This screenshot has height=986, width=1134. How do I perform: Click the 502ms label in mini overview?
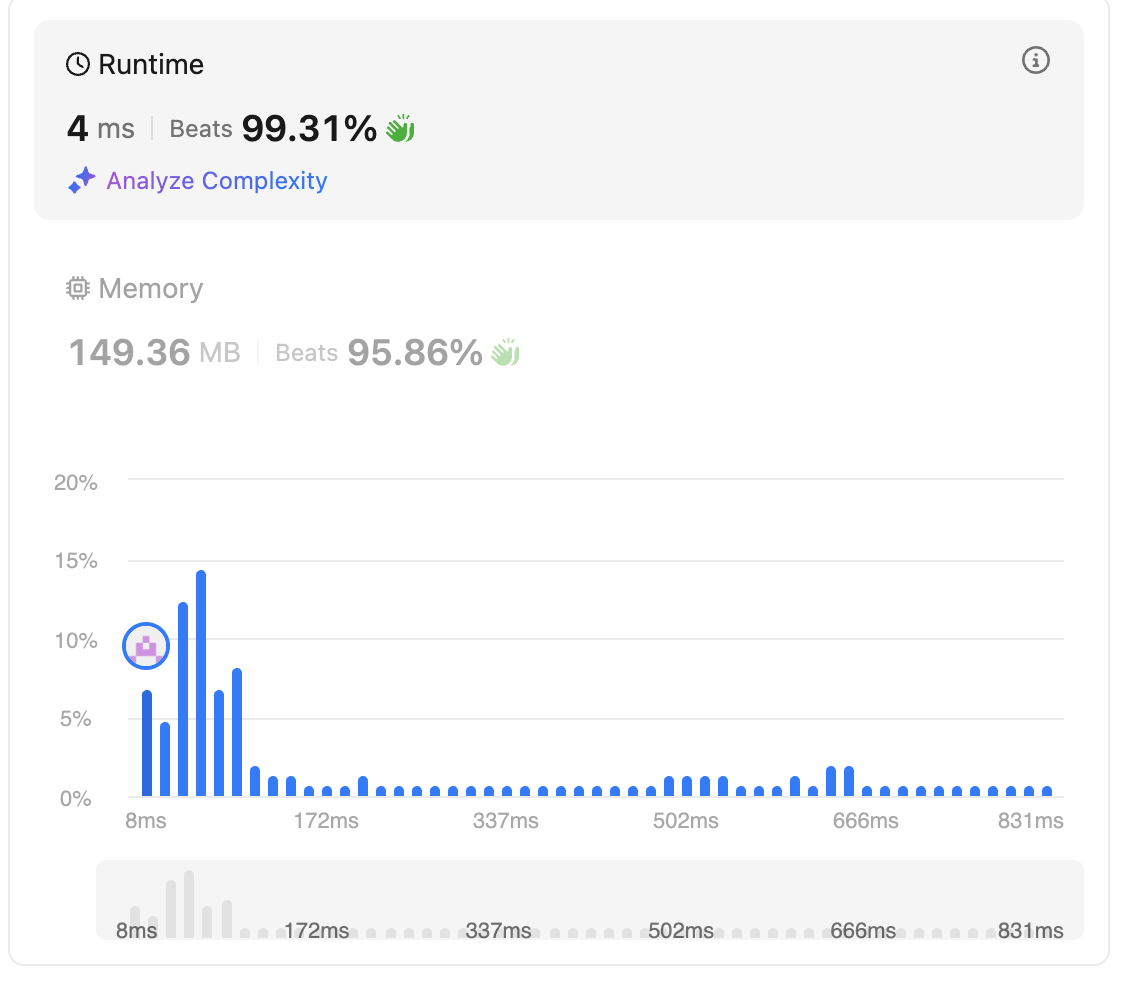681,930
